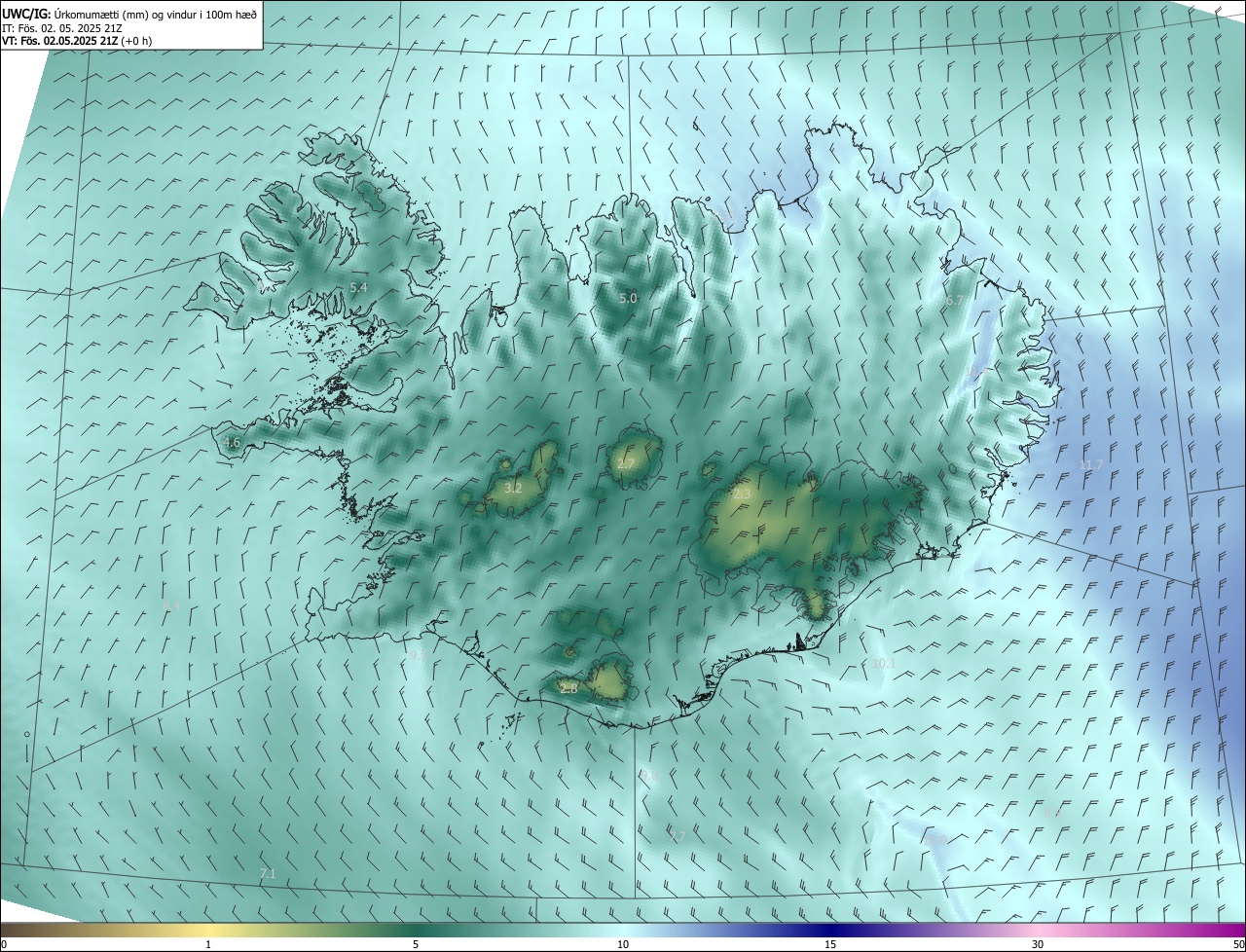Click the 4.6 value on the western peninsula
This screenshot has width=1246, height=952.
click(x=231, y=443)
